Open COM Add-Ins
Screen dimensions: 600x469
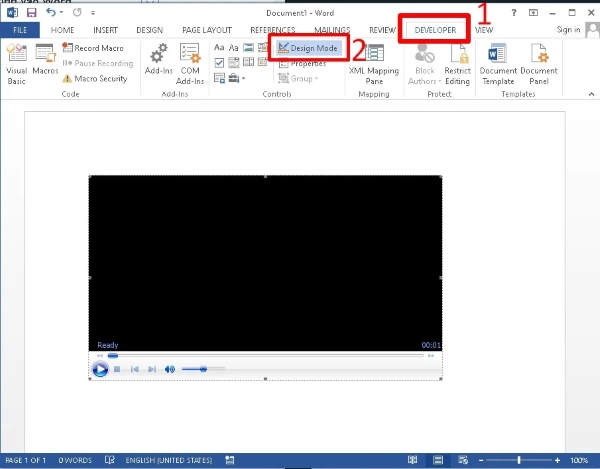click(190, 60)
